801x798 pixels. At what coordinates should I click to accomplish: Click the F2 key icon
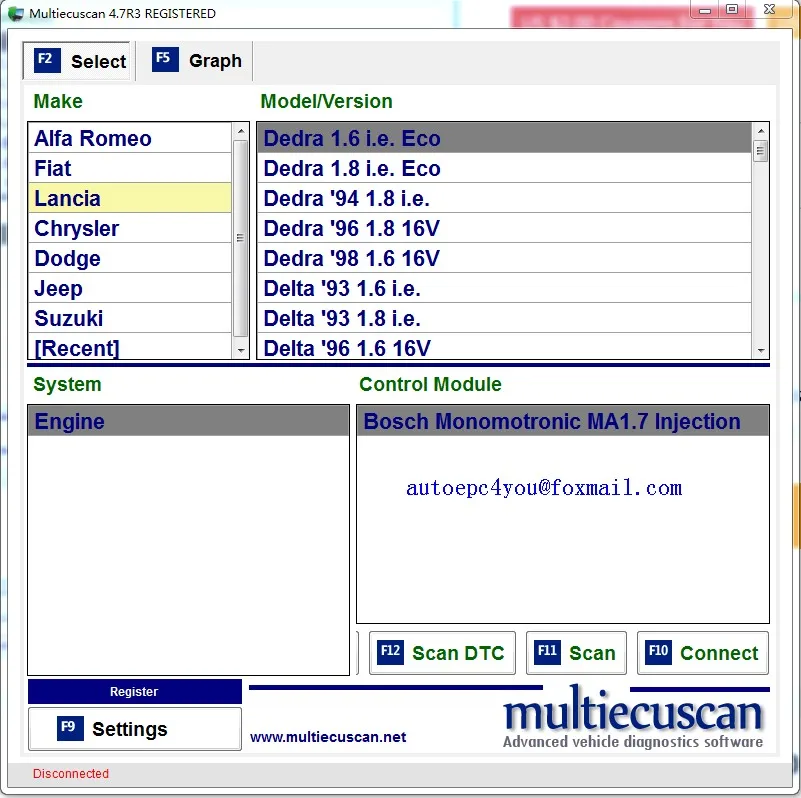coord(47,60)
